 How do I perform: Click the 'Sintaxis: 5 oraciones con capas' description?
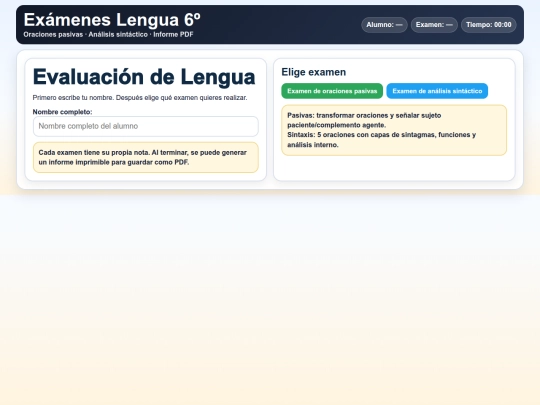pyautogui.click(x=382, y=140)
